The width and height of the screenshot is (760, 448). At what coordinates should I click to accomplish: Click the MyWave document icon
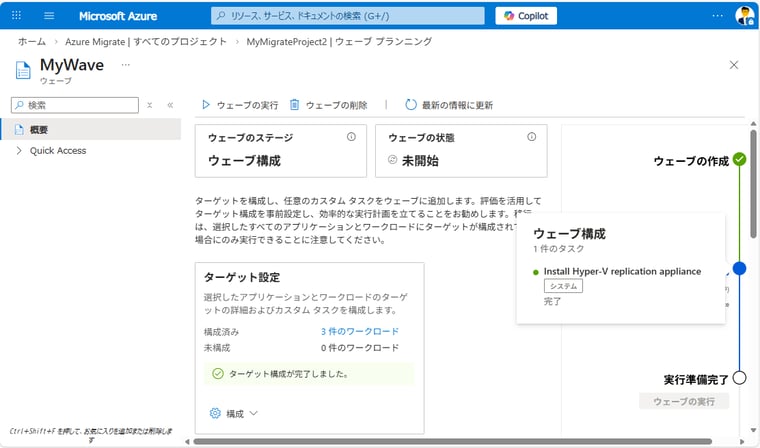pyautogui.click(x=23, y=70)
